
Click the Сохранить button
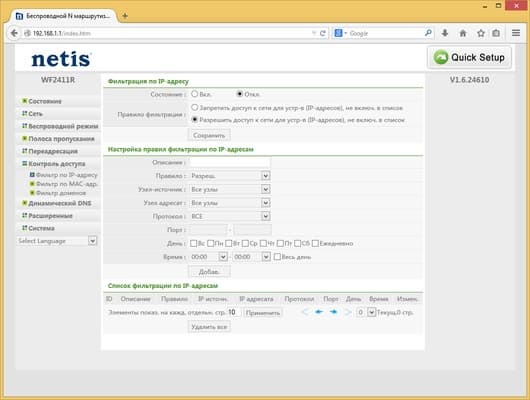click(x=209, y=135)
